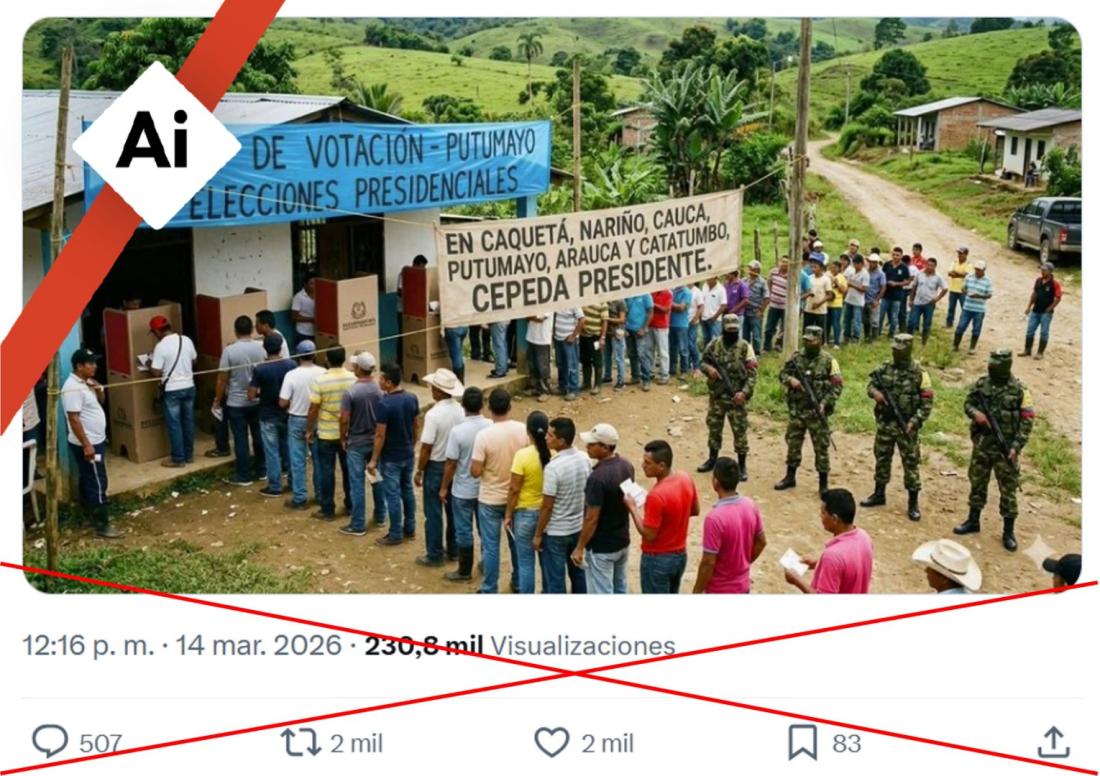1100x776 pixels.
Task: Click the diamond Ai badge on the image
Action: [x=156, y=145]
